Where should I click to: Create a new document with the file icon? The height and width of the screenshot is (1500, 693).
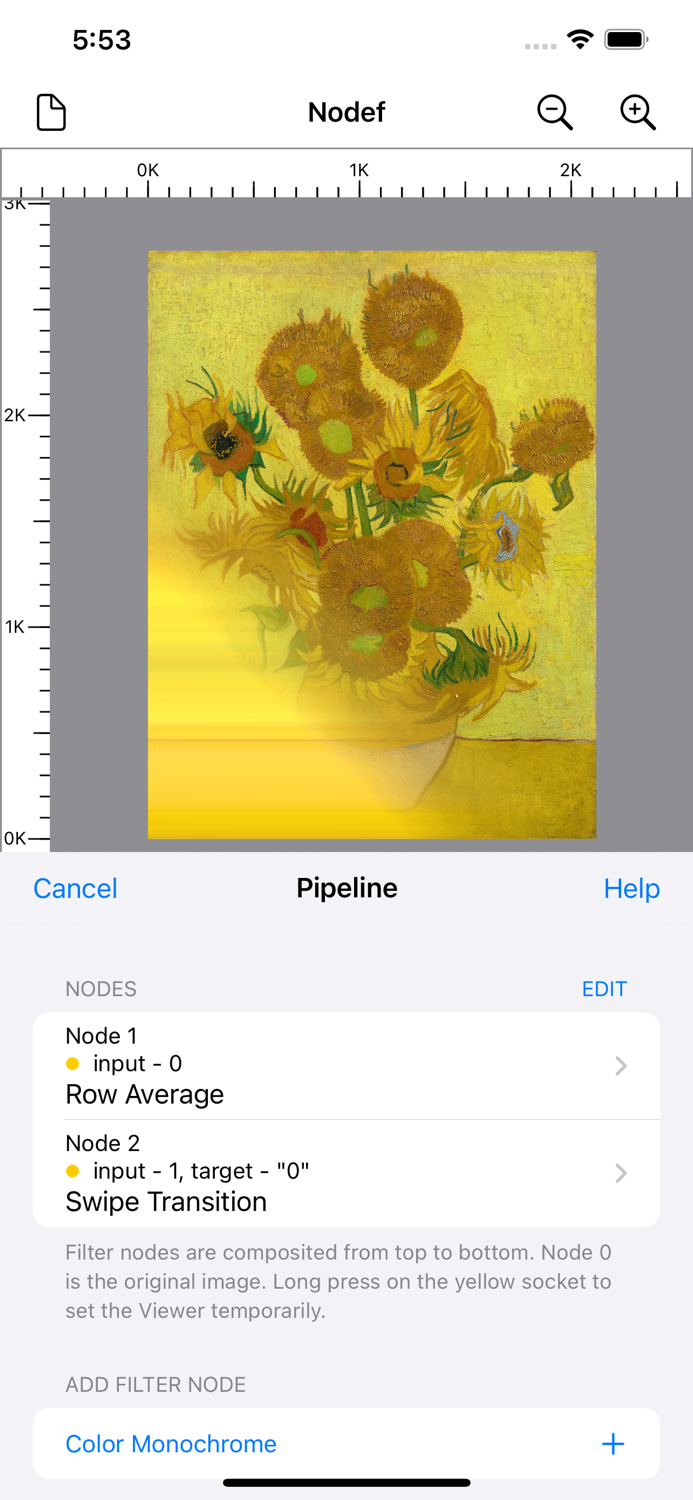[x=50, y=112]
